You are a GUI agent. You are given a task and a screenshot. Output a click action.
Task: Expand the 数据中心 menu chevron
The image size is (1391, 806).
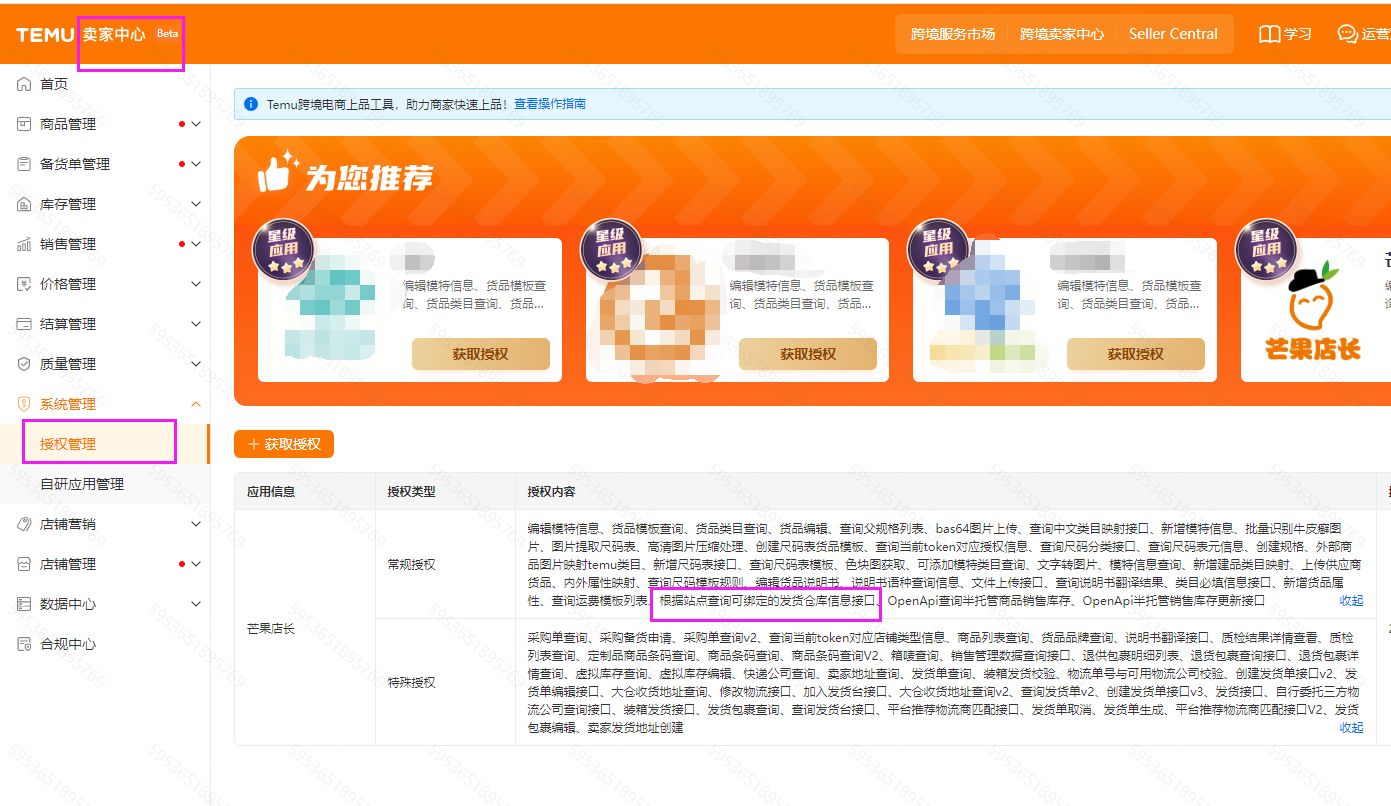tap(196, 604)
